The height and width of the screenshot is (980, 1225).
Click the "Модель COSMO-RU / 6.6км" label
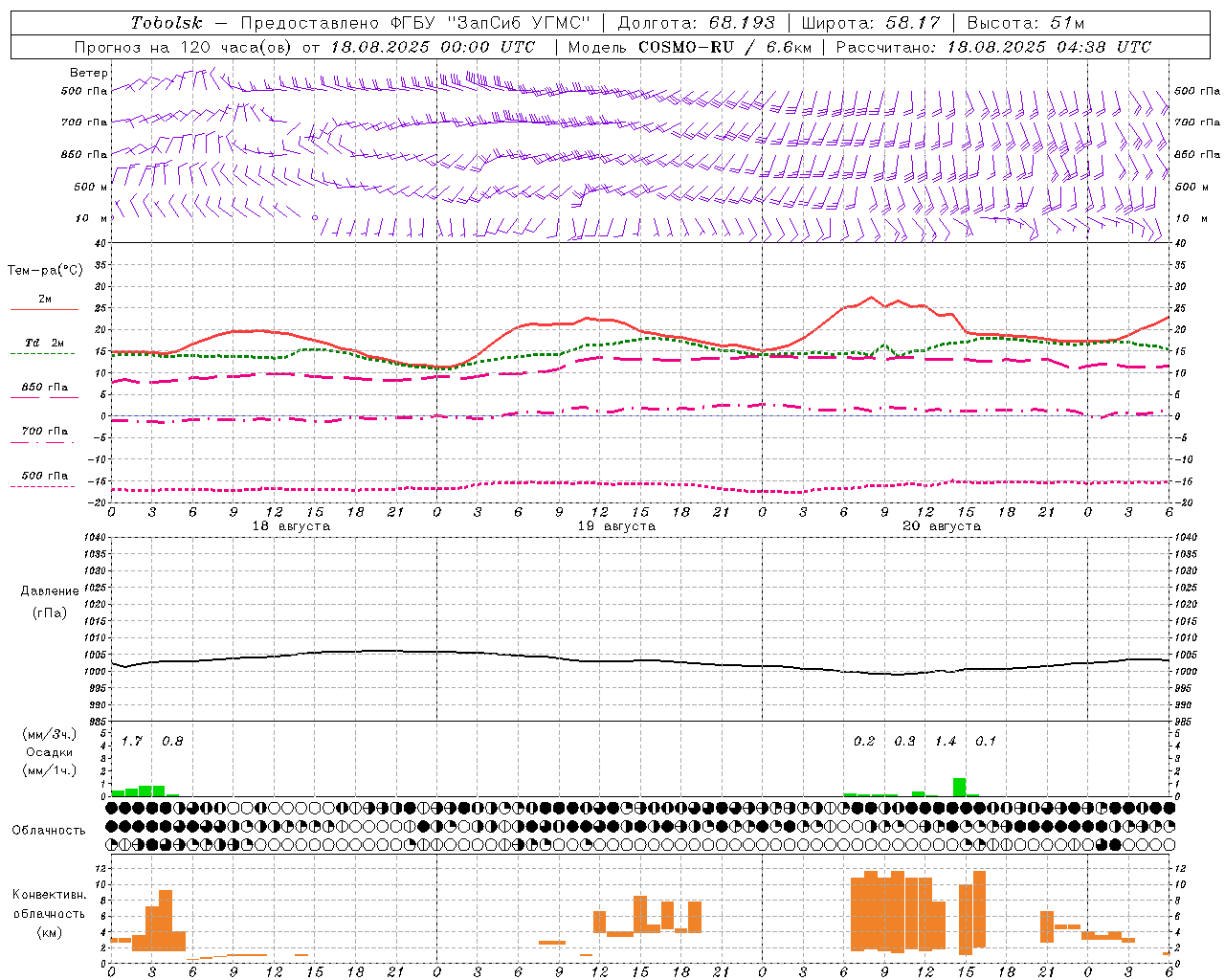point(690,47)
